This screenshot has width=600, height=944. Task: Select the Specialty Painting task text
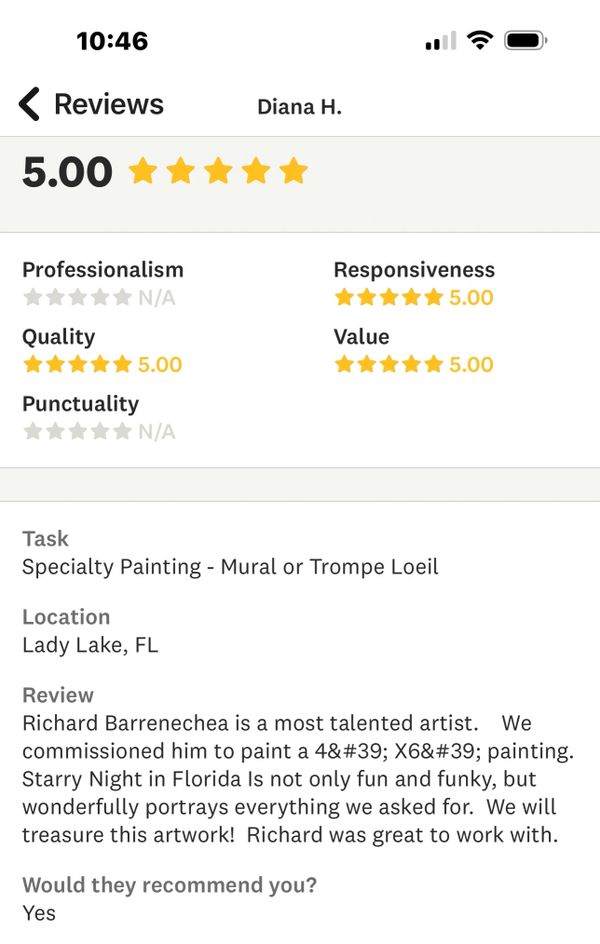coord(230,567)
